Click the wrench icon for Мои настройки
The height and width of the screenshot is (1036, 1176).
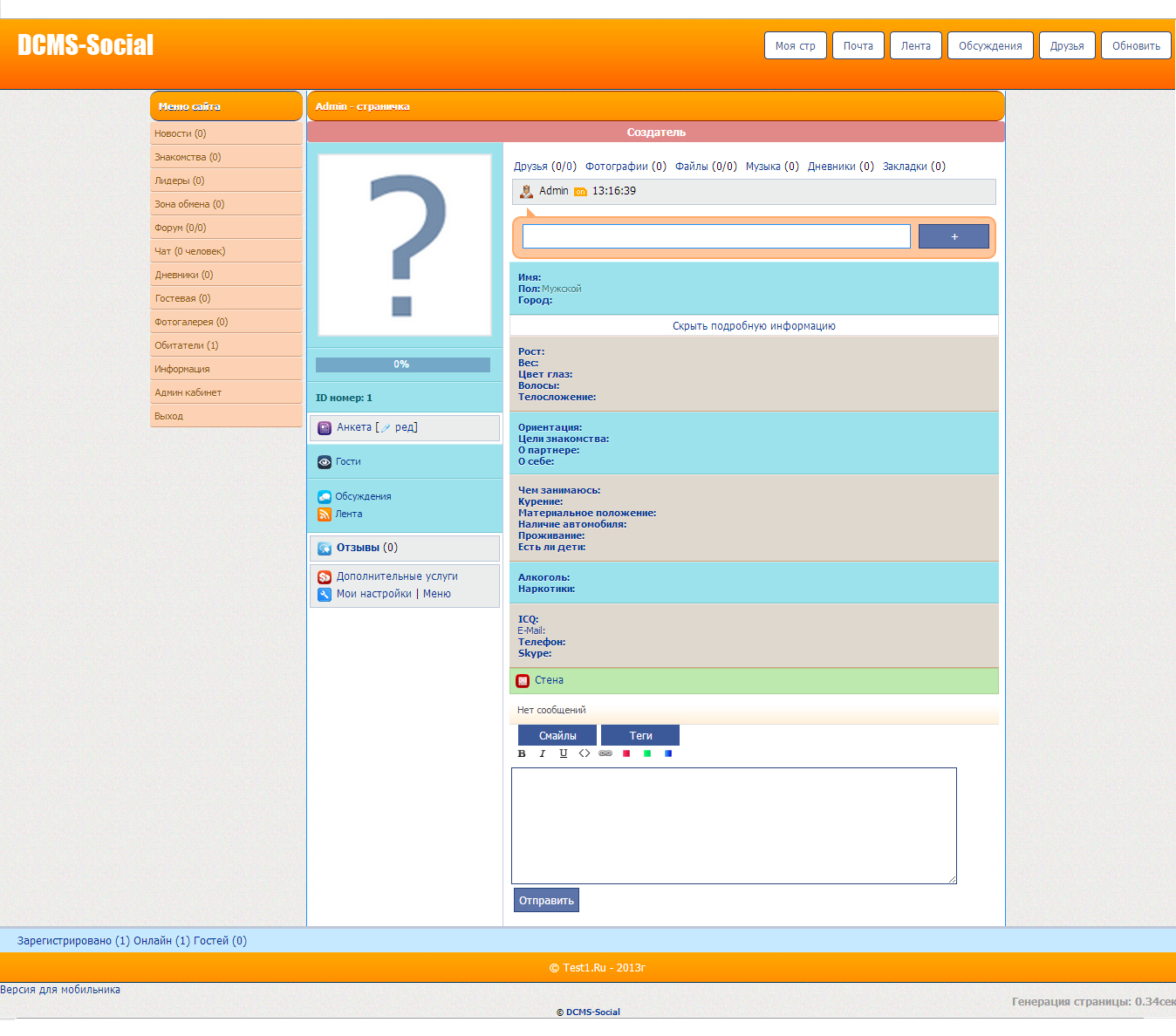(325, 595)
